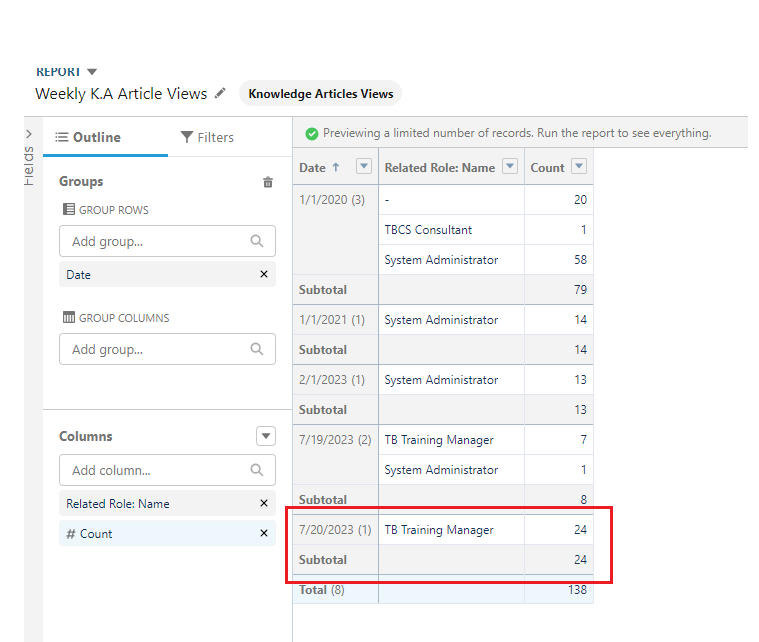This screenshot has width=759, height=642.
Task: Click the search icon in group rows field
Action: pyautogui.click(x=257, y=241)
